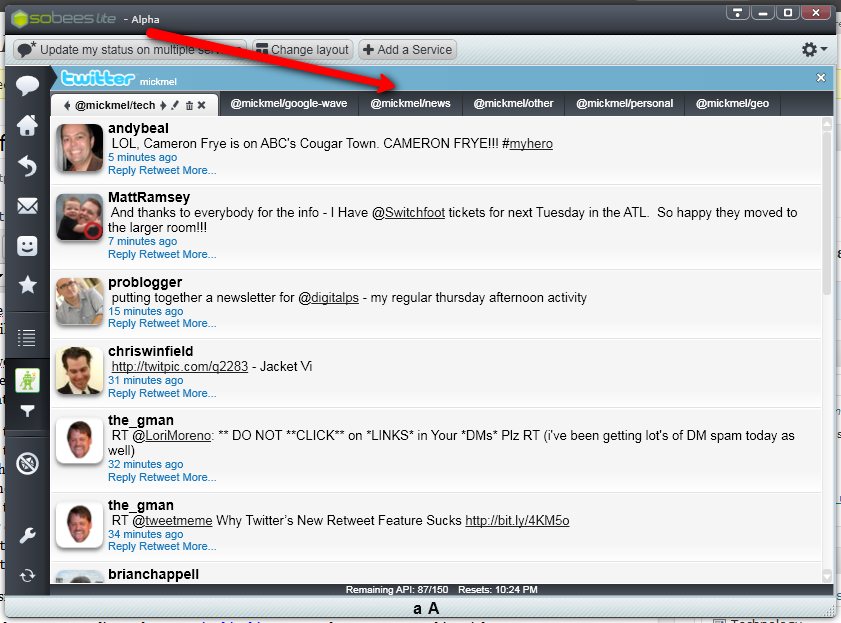Edit the @mickmel/tech tab with the pencil icon
Screen dimensions: 841x623
[x=175, y=105]
